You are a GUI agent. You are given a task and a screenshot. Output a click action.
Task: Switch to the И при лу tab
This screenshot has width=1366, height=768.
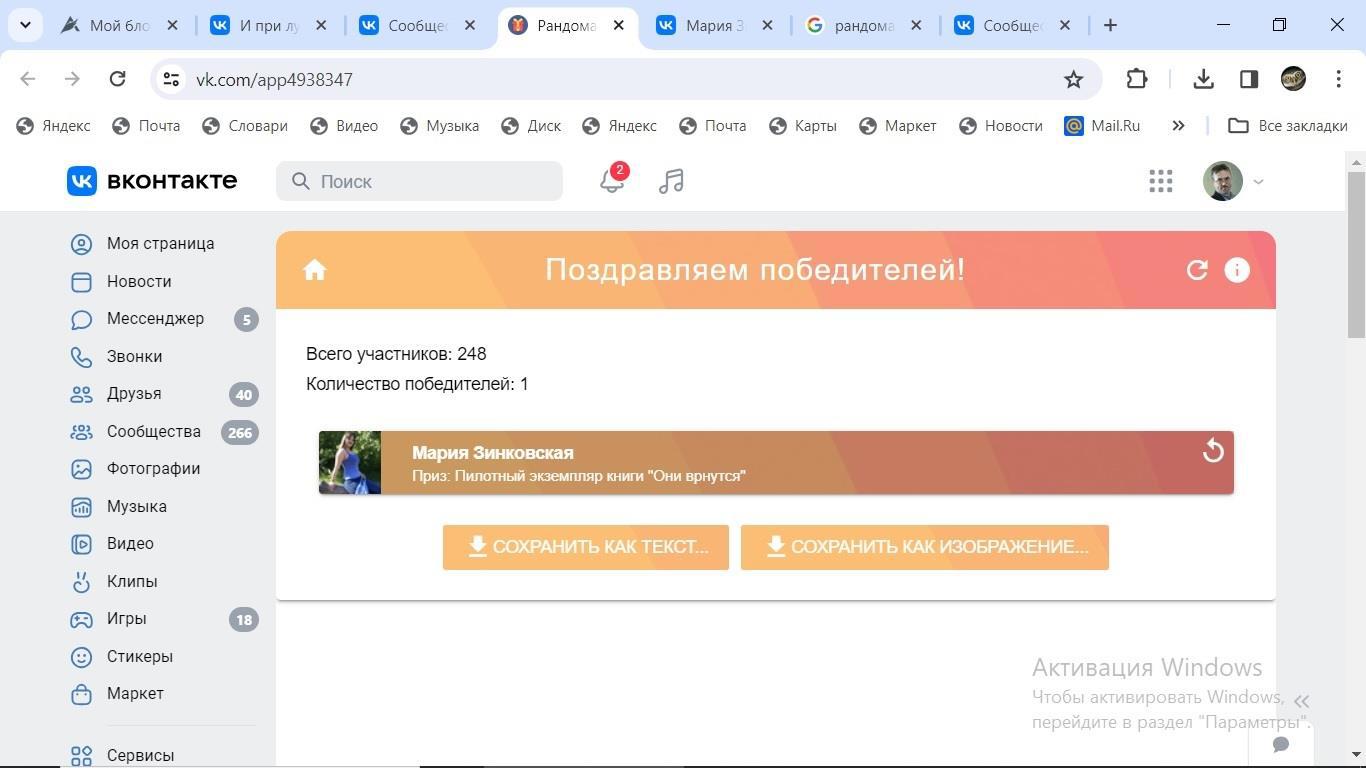[269, 25]
